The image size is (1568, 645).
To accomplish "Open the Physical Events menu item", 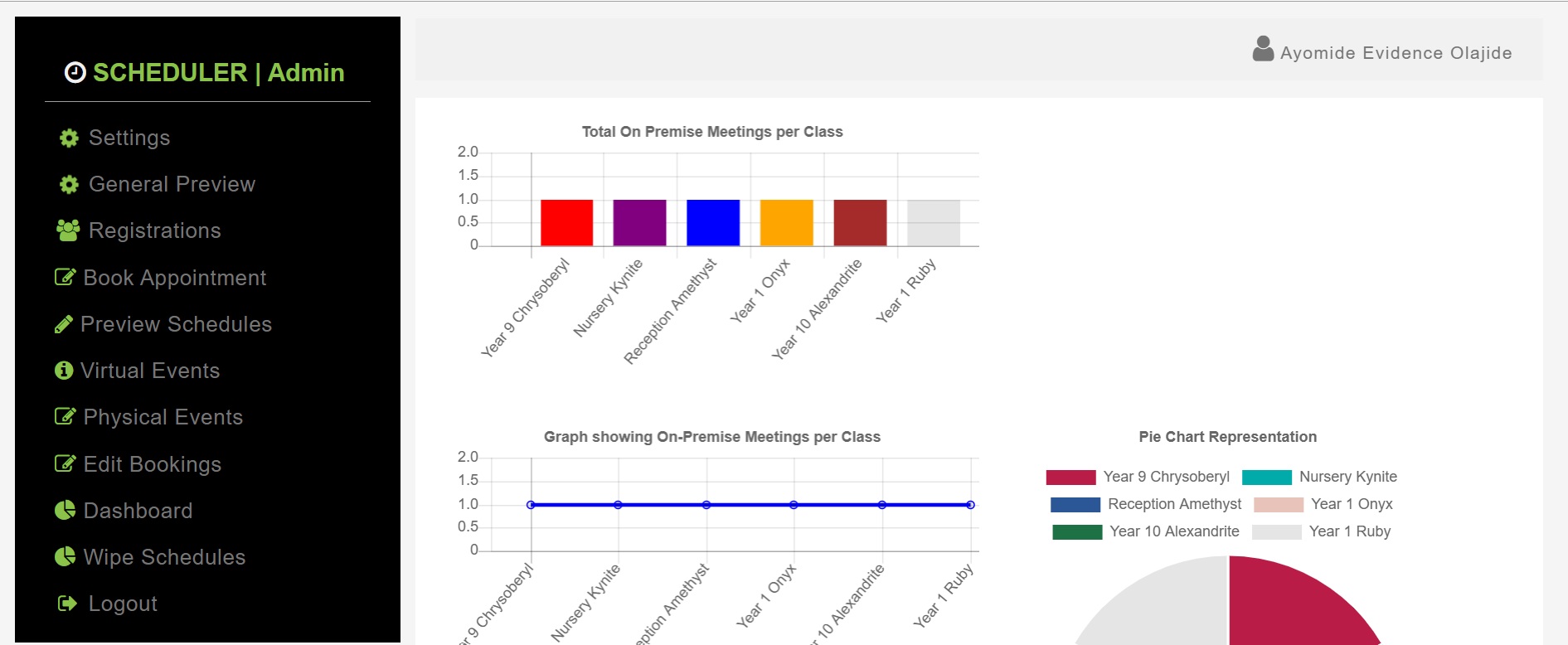I will coord(149,417).
